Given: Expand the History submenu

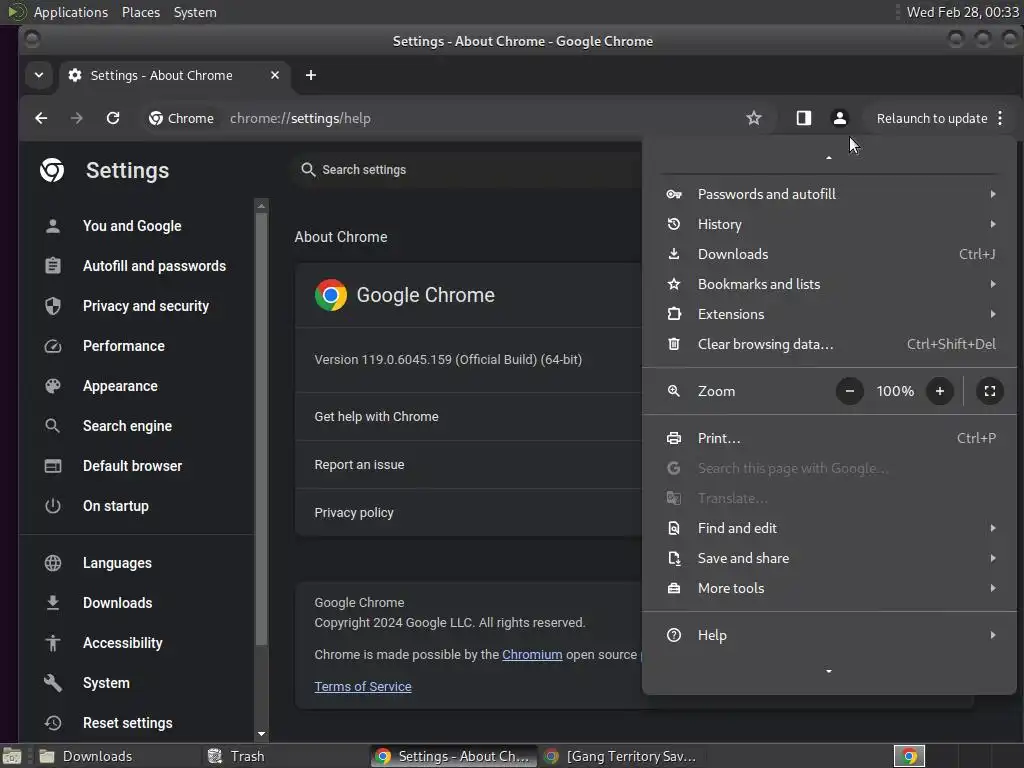Looking at the screenshot, I should point(829,224).
